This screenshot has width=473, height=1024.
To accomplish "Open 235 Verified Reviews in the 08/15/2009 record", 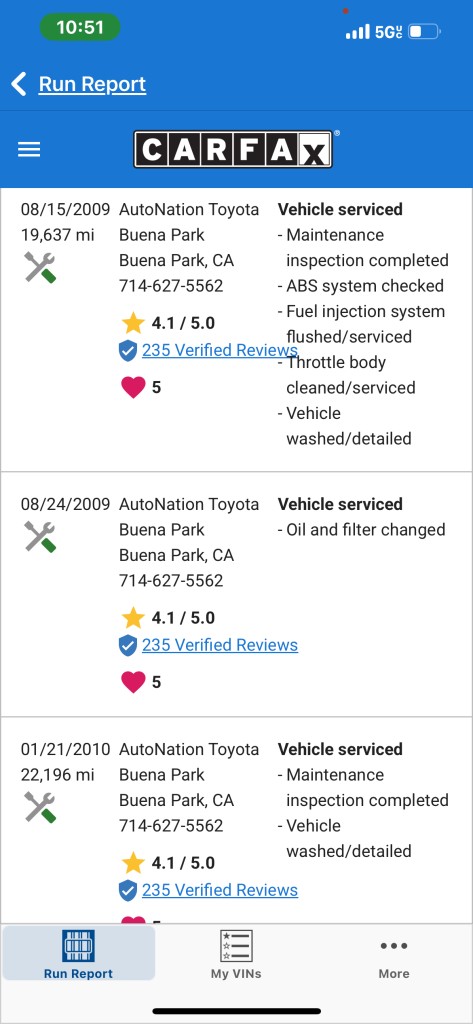I will point(220,350).
